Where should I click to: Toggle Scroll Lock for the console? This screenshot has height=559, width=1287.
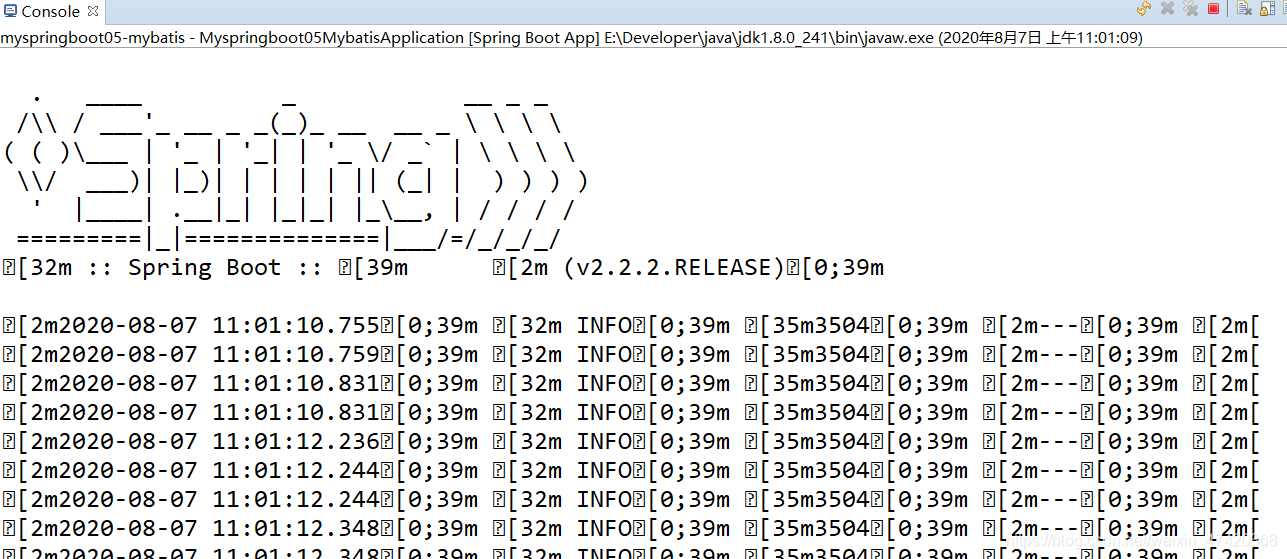[1267, 9]
